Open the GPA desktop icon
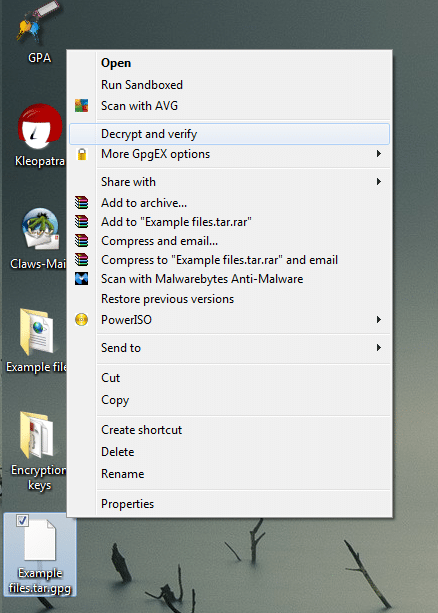Image resolution: width=438 pixels, height=613 pixels. pyautogui.click(x=38, y=21)
